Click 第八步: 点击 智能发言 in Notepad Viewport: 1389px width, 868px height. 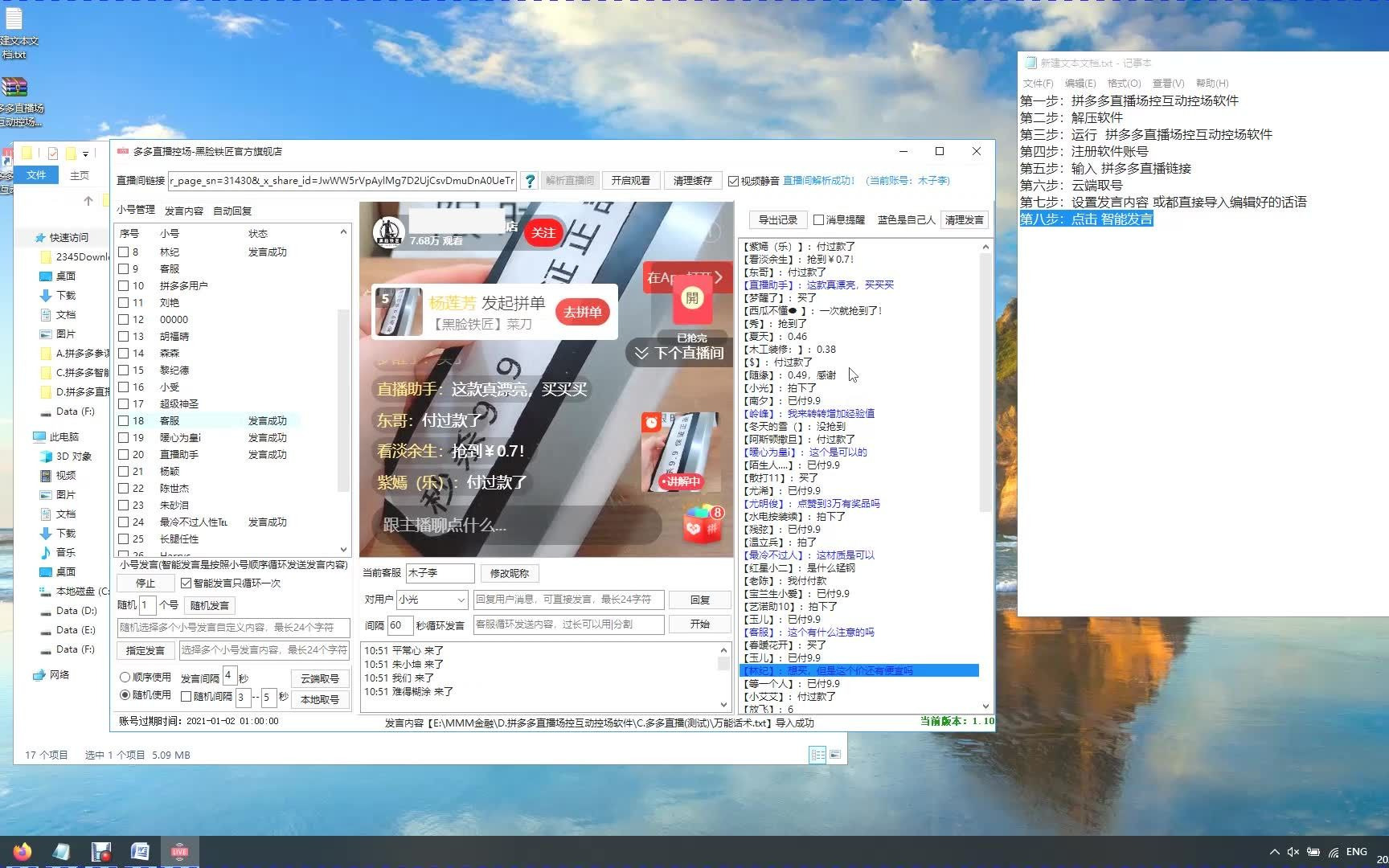1087,219
